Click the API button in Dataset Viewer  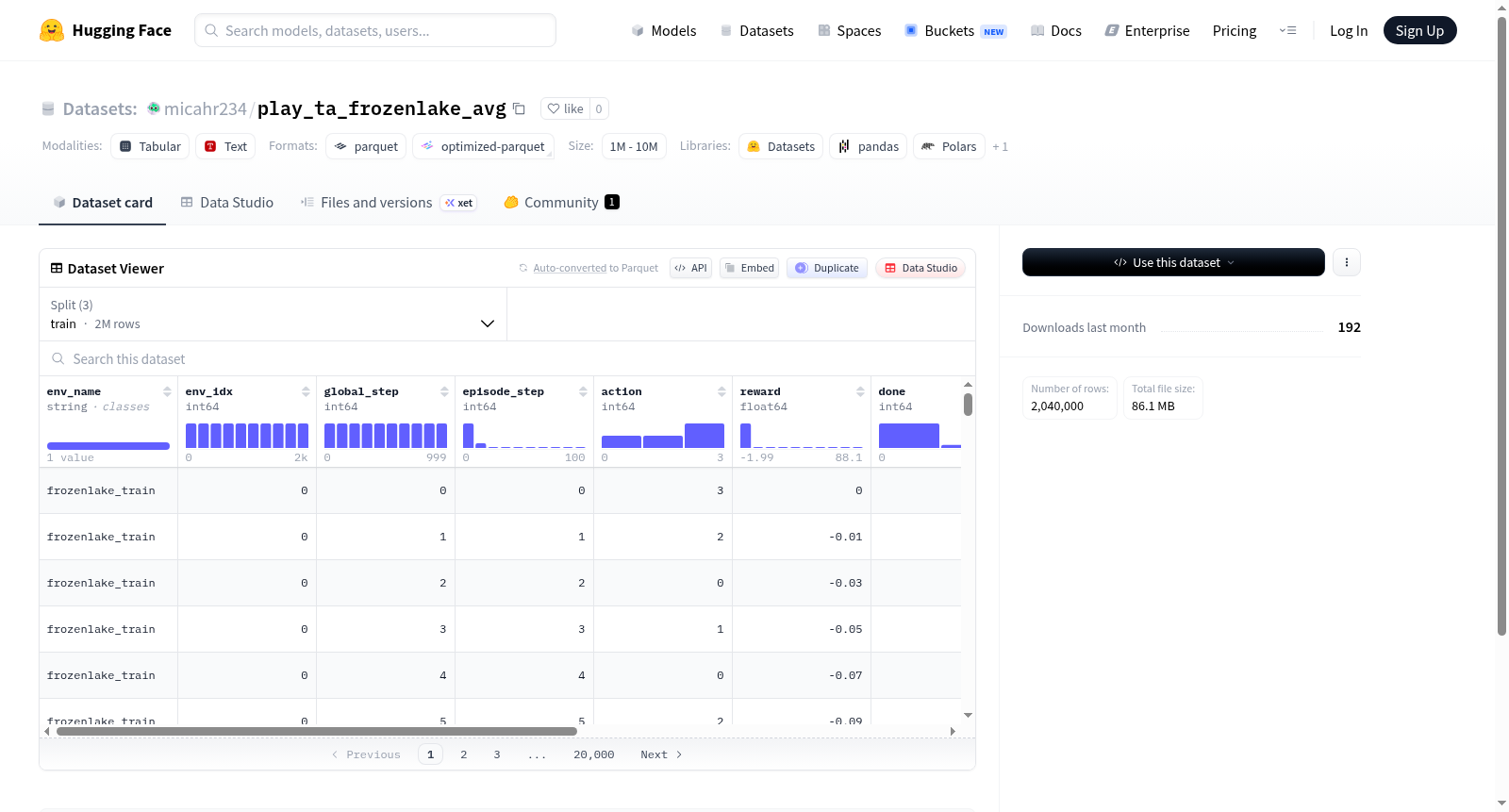[x=690, y=268]
